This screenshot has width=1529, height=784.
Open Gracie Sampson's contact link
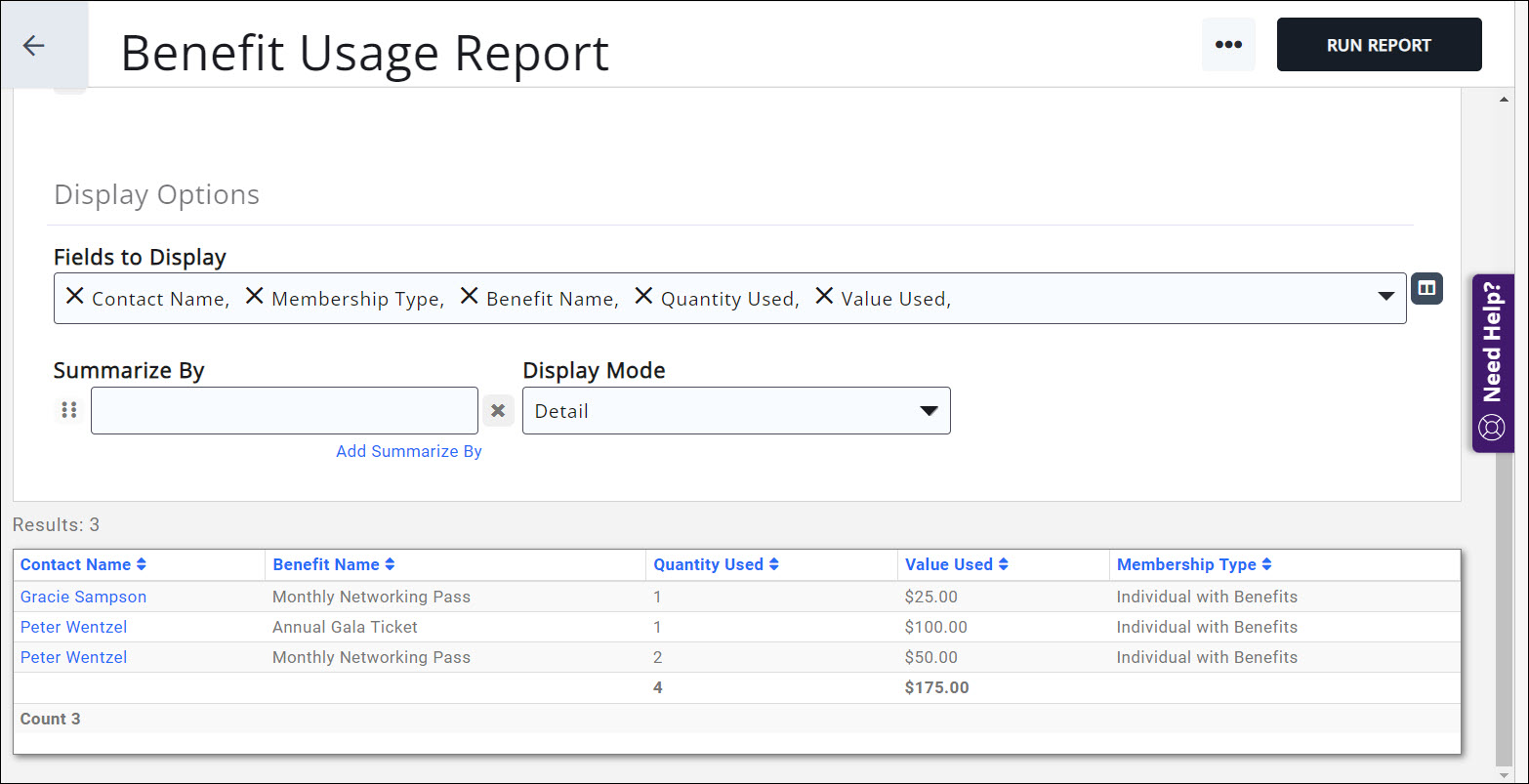pyautogui.click(x=83, y=597)
